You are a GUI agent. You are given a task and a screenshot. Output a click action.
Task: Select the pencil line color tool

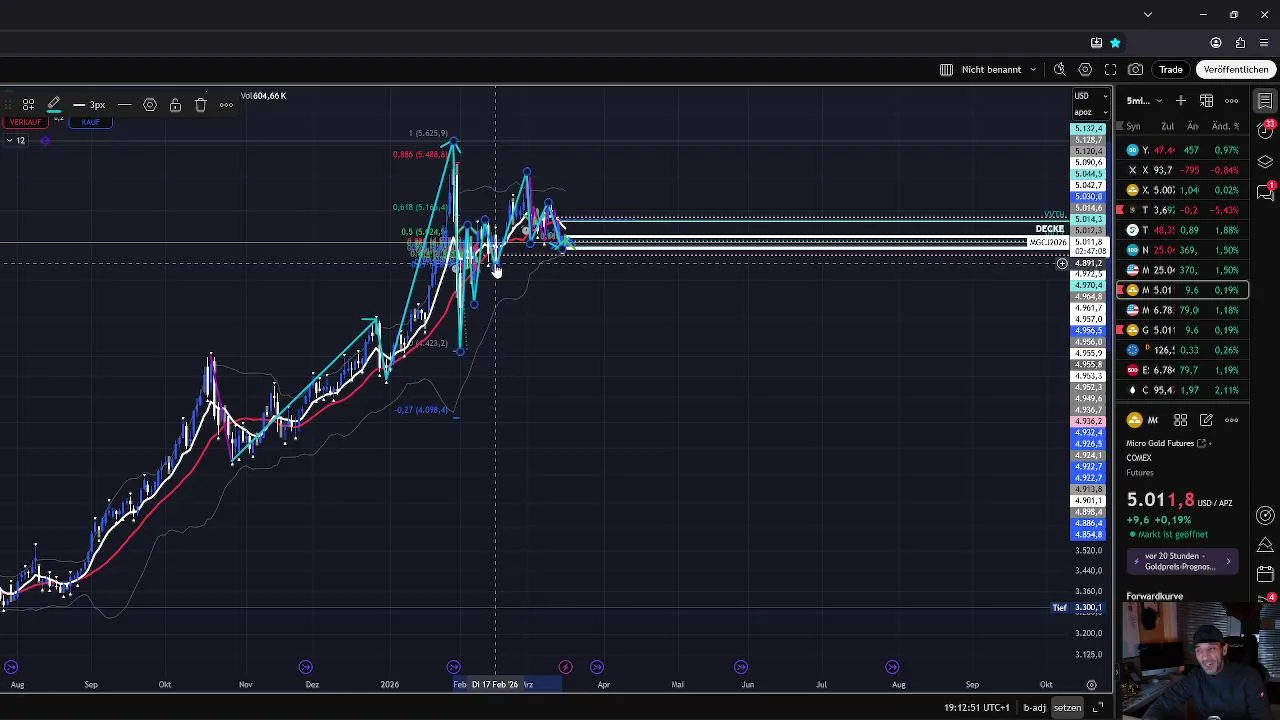point(54,105)
